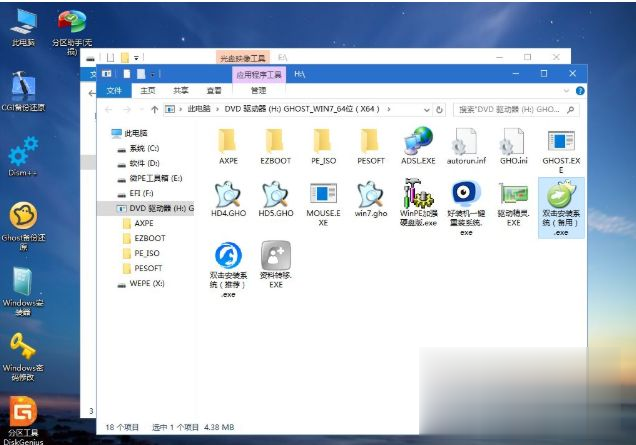Select 软件 (D:) drive in tree
The height and width of the screenshot is (445, 636).
(x=138, y=163)
